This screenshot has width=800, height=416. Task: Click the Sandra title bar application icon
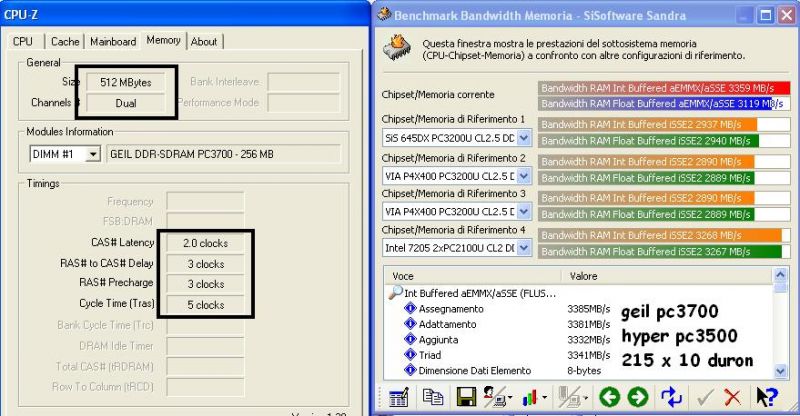point(384,14)
